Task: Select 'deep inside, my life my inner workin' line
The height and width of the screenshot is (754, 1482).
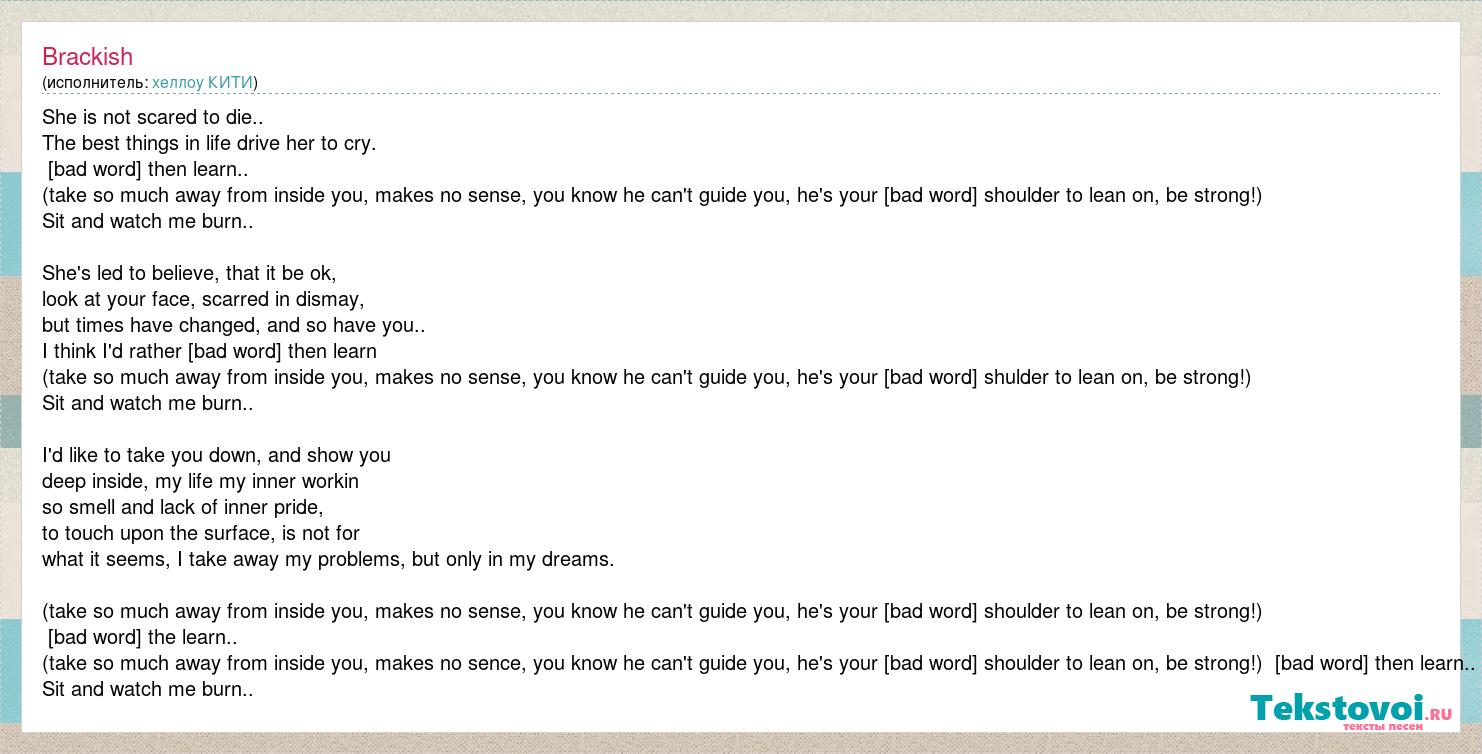Action: click(200, 481)
